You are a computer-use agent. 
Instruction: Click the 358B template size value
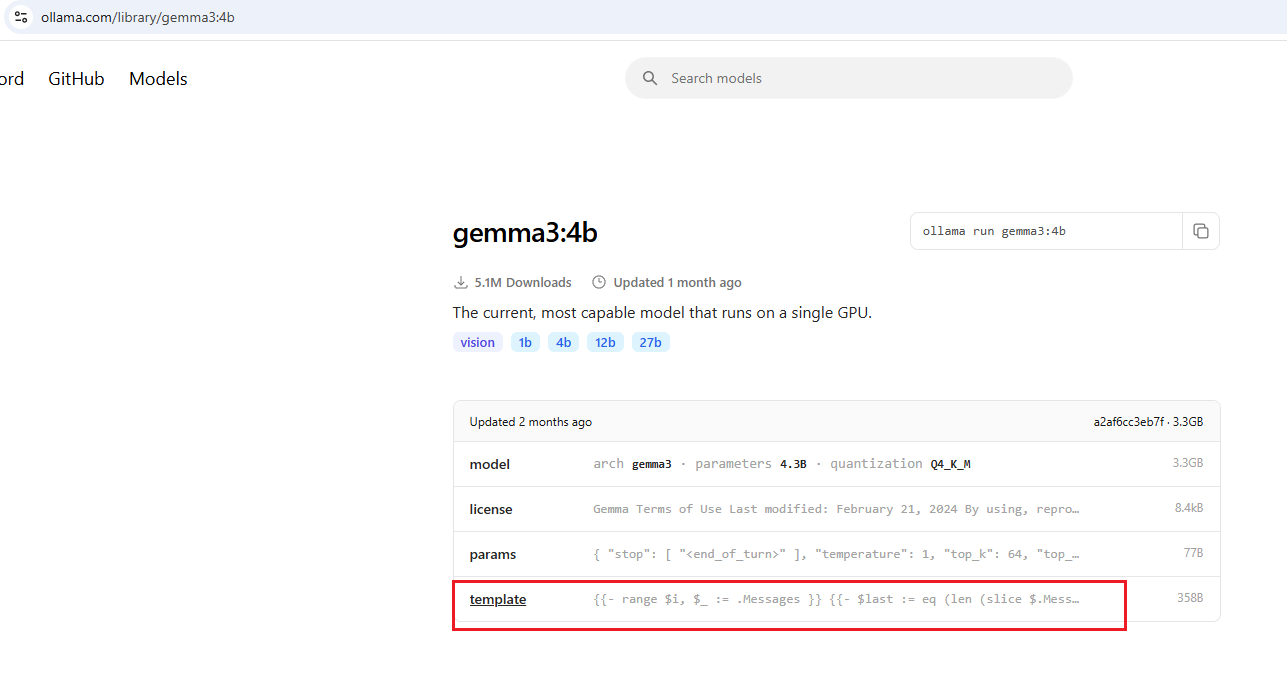(1190, 599)
